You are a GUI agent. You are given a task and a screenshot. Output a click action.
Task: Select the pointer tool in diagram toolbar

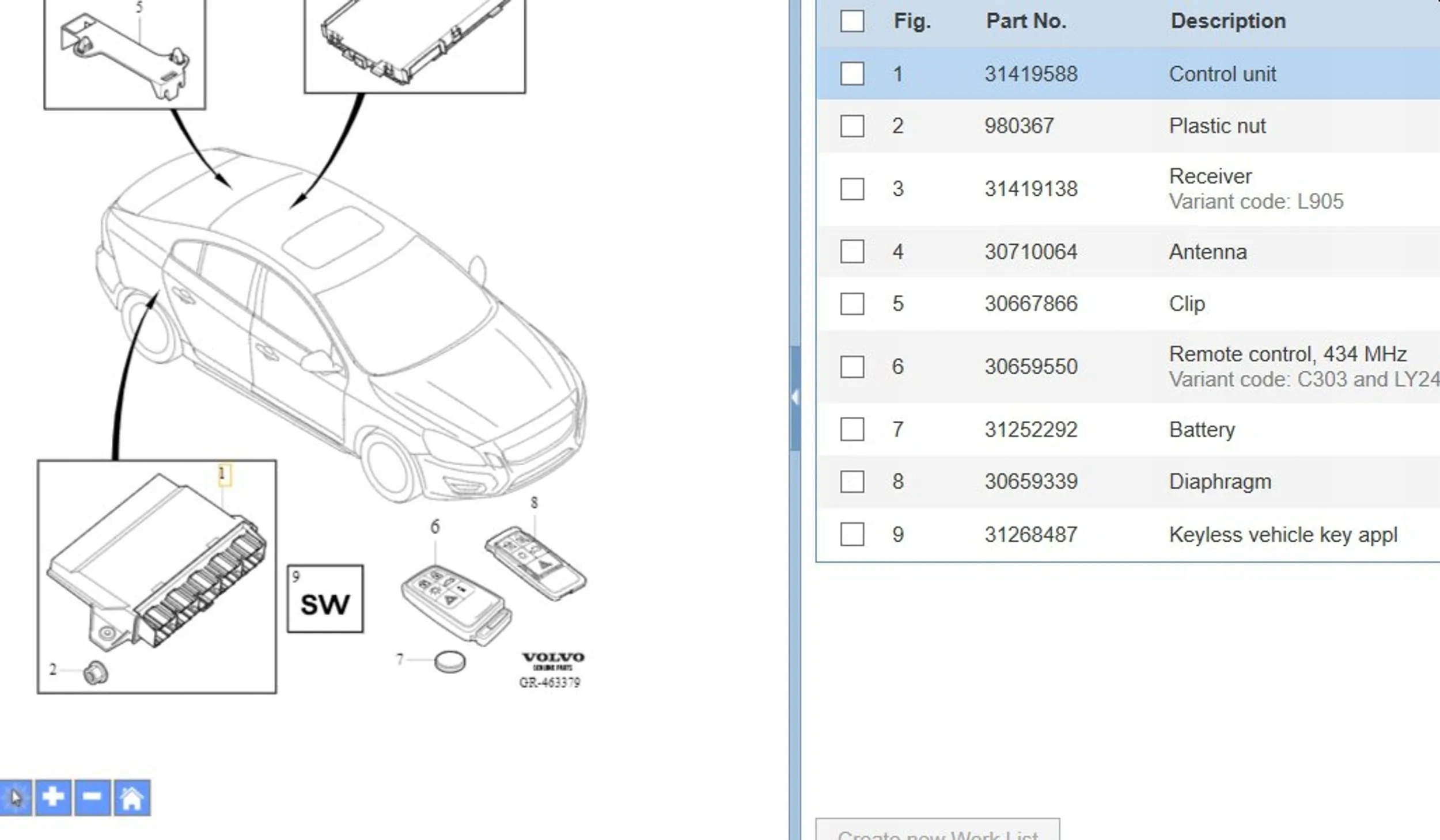16,798
